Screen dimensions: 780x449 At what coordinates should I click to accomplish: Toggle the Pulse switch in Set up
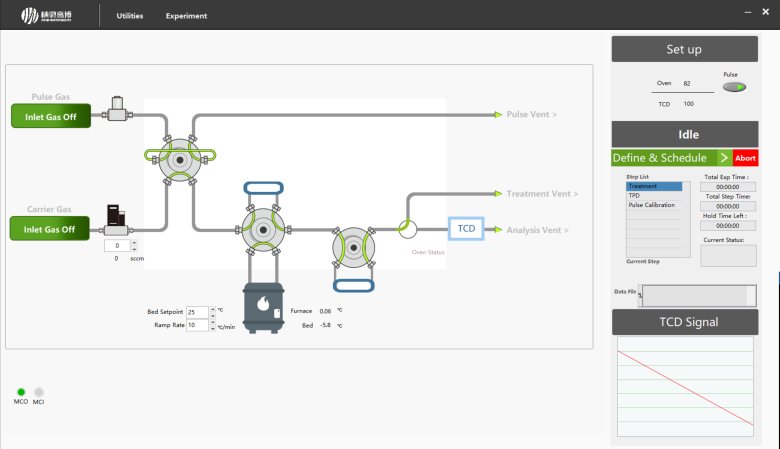pyautogui.click(x=734, y=88)
